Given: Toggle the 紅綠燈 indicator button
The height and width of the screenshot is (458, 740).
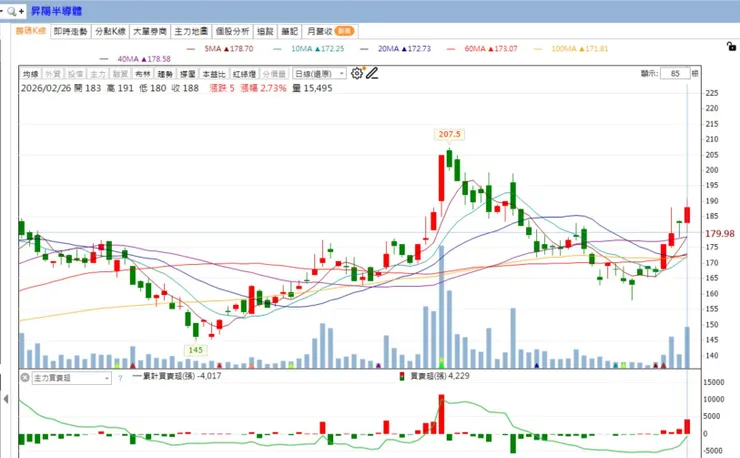Looking at the screenshot, I should pos(244,74).
